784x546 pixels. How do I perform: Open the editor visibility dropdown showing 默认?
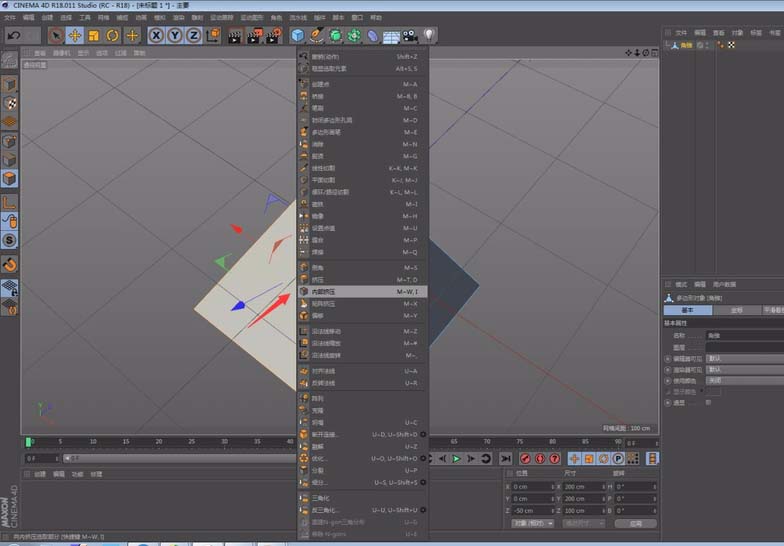(x=744, y=358)
